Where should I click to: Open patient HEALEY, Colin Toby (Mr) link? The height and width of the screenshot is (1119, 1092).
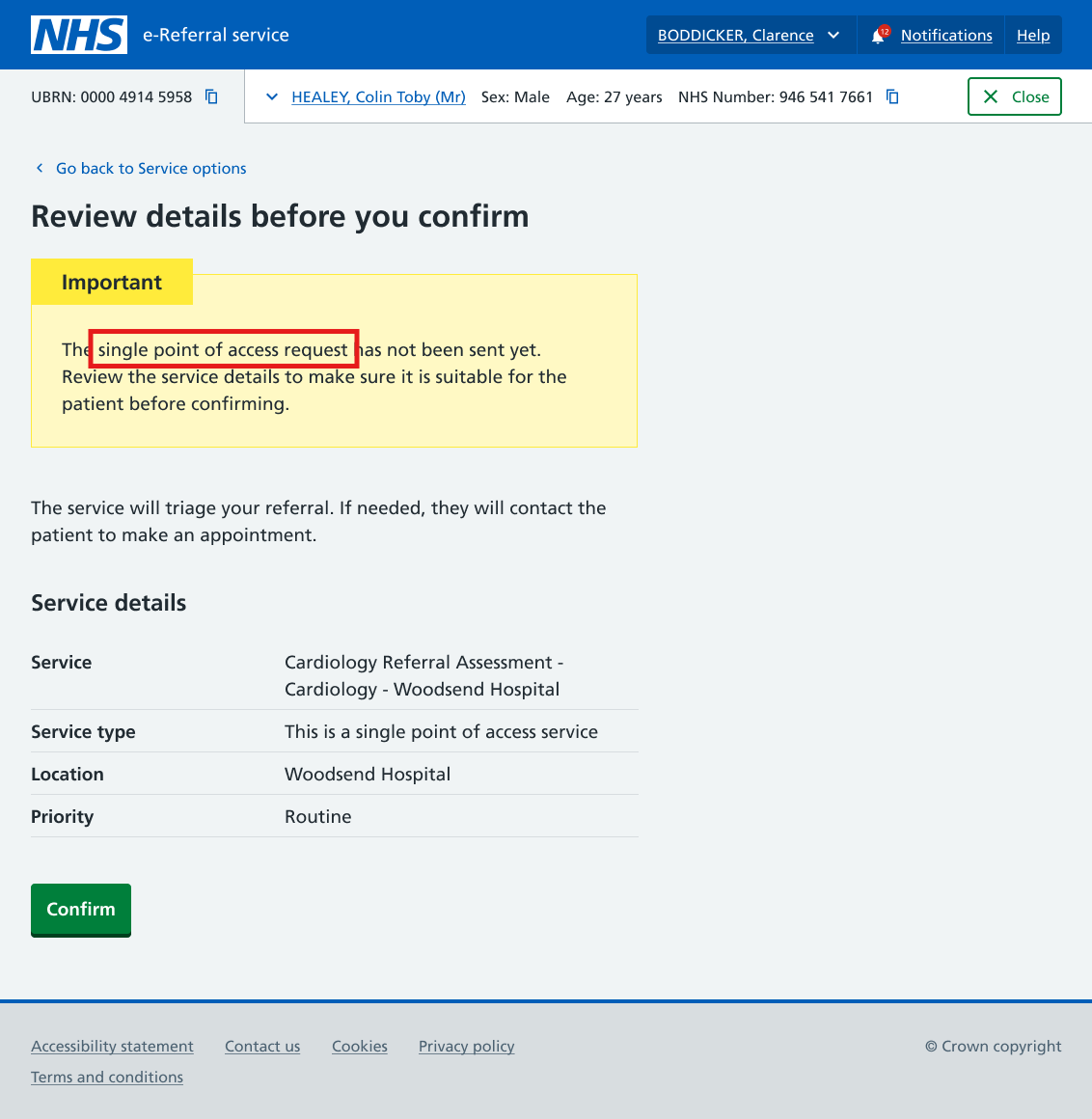coord(378,96)
